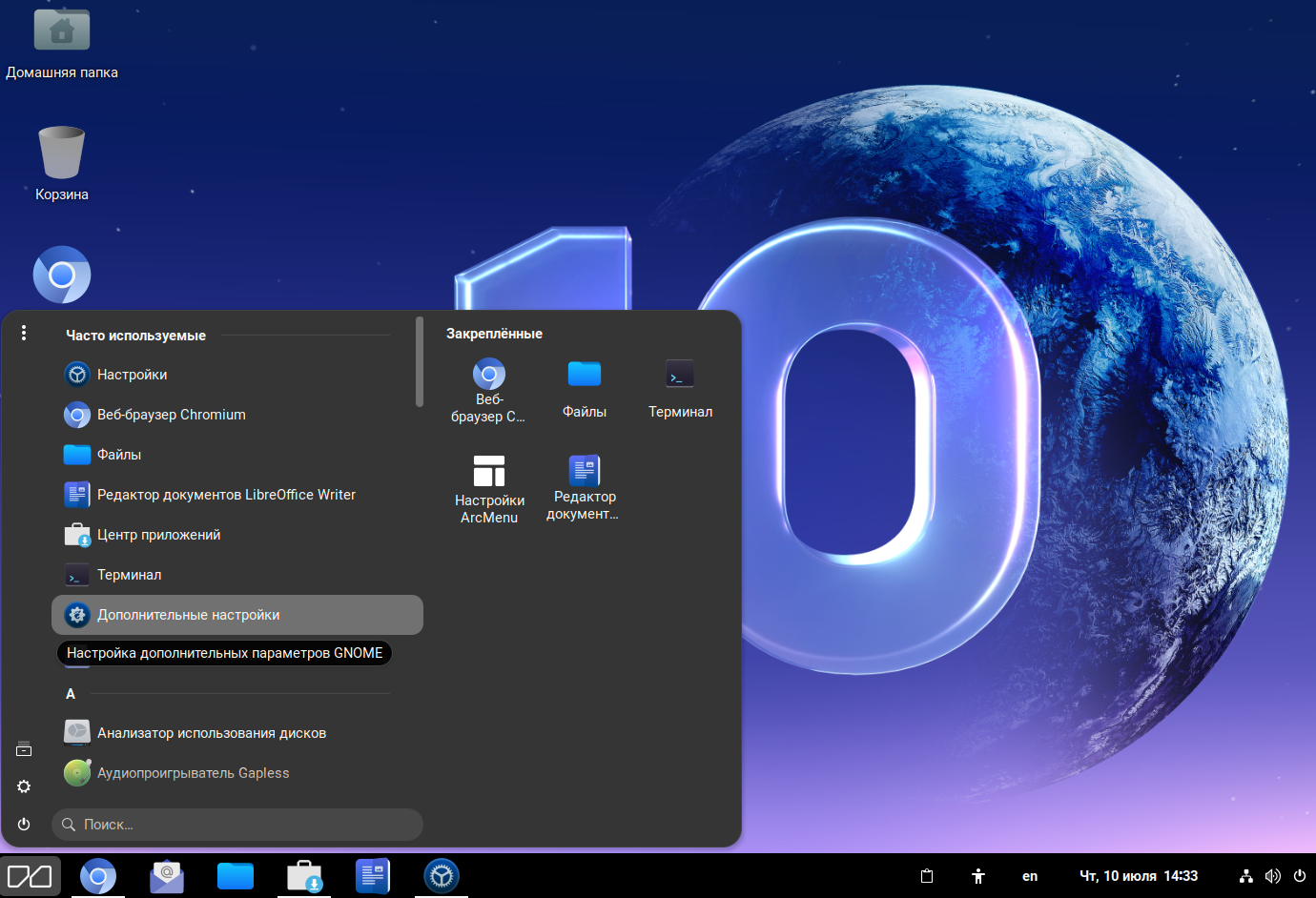This screenshot has height=898, width=1316.
Task: Click power icon in ArcMenu sidebar
Action: [x=24, y=824]
